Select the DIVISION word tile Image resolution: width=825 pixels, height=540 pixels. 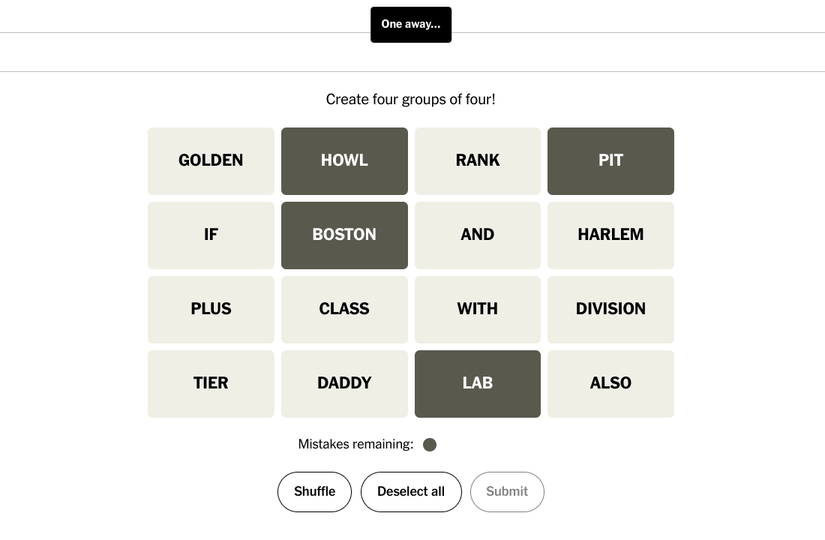610,309
